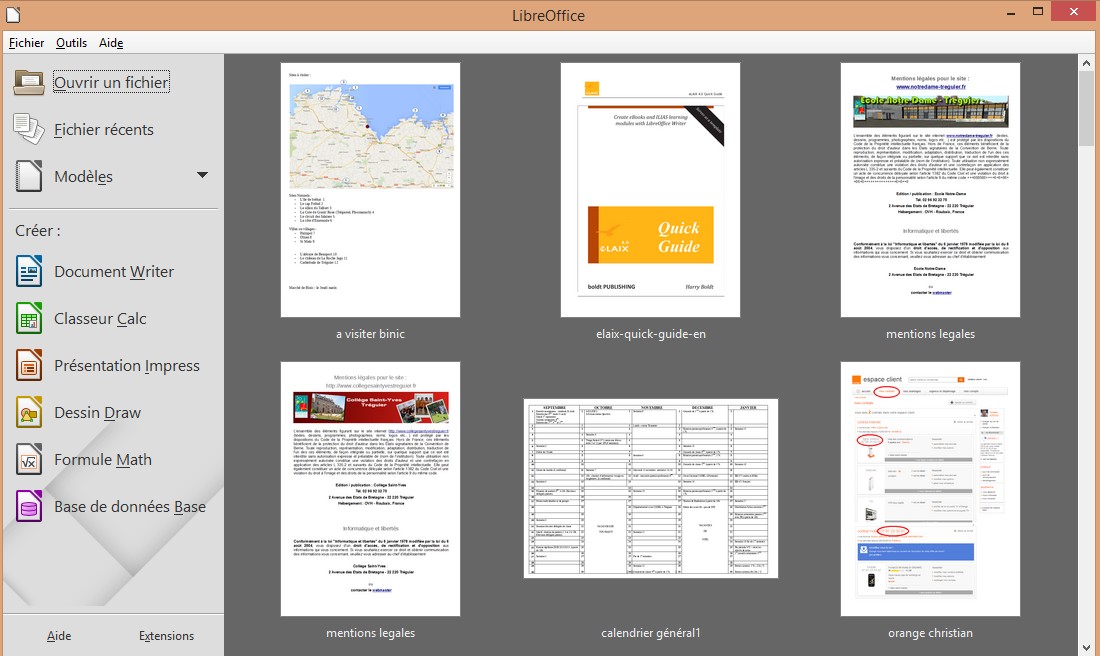Open the 'a visiter binic' document thumbnail
This screenshot has height=656, width=1100.
[370, 190]
